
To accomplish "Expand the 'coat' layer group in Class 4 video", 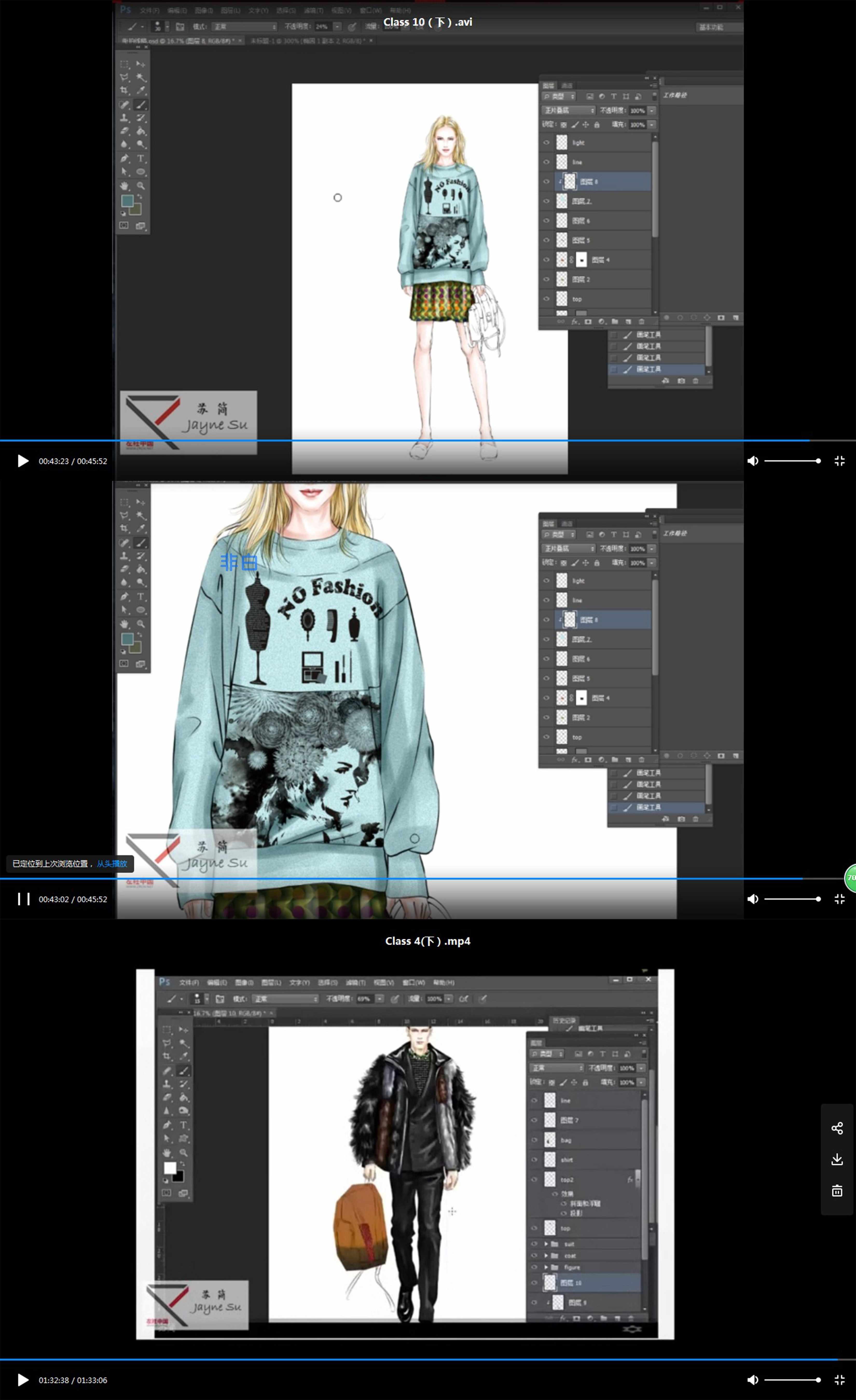I will point(546,1256).
